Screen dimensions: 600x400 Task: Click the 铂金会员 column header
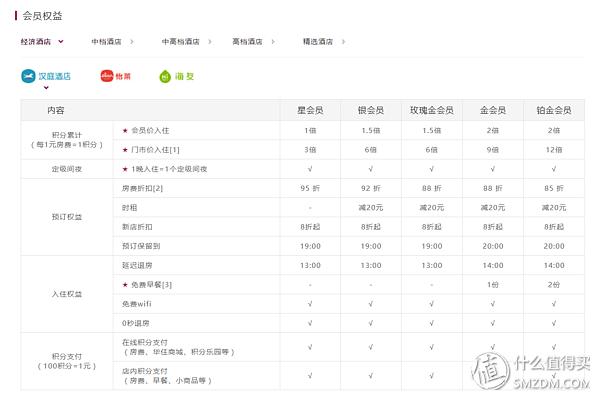click(x=554, y=110)
